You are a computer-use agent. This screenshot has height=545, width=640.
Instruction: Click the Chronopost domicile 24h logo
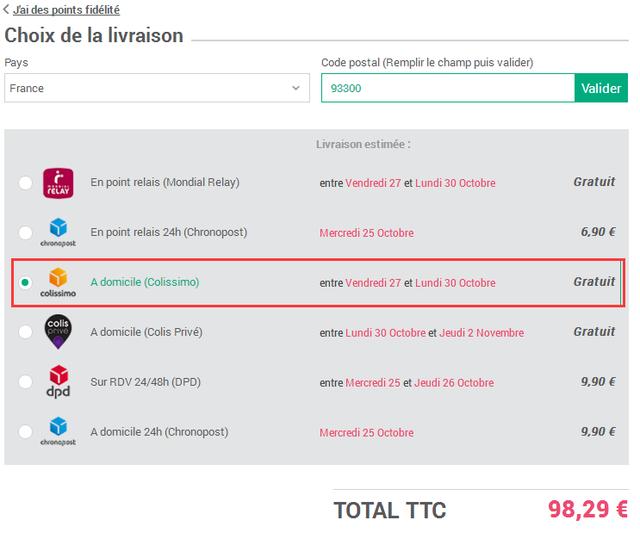pyautogui.click(x=58, y=432)
